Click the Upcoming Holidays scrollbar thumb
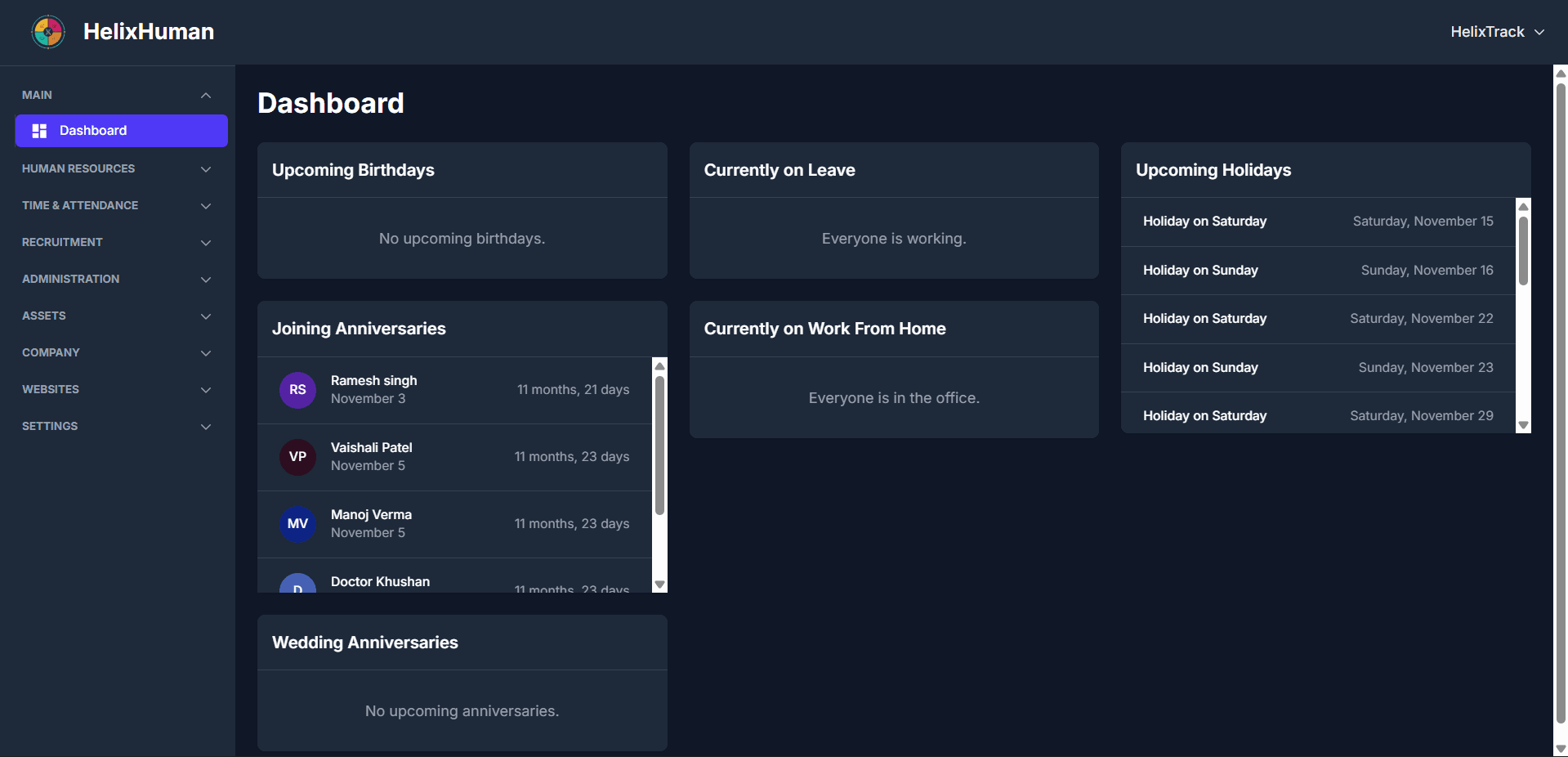The width and height of the screenshot is (1568, 757). (x=1523, y=250)
